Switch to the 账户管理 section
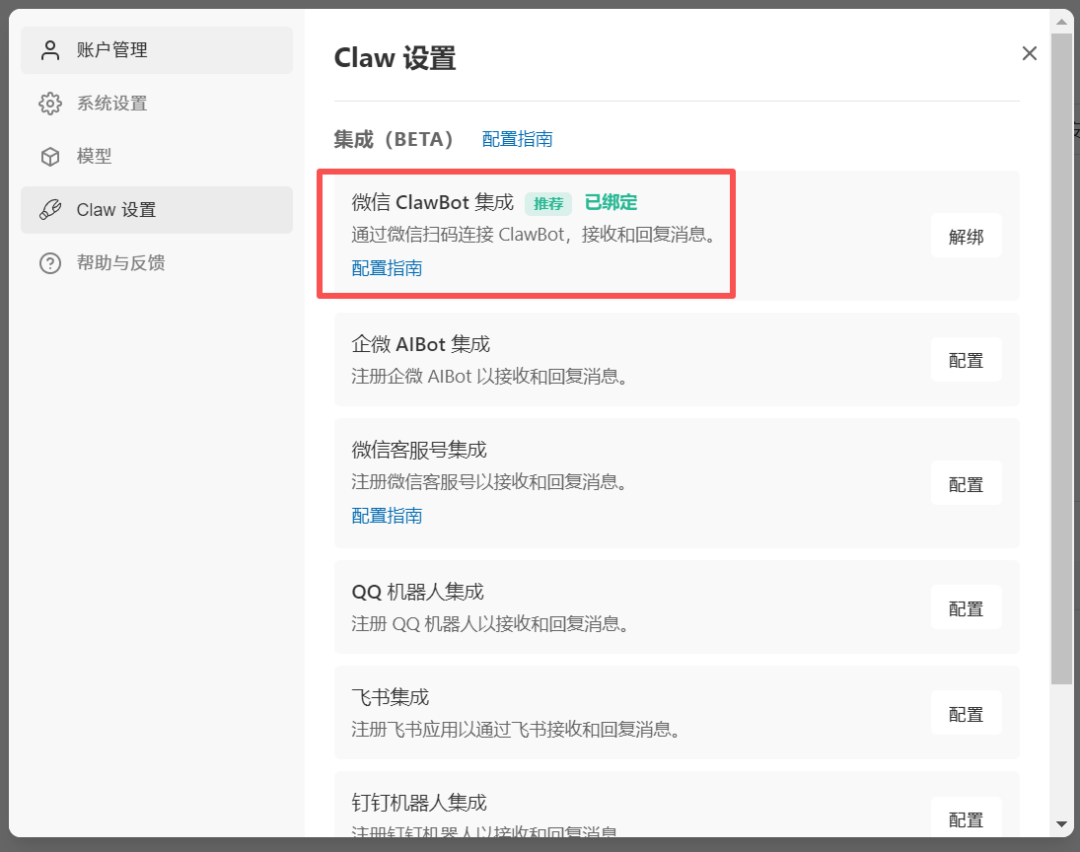 point(110,49)
